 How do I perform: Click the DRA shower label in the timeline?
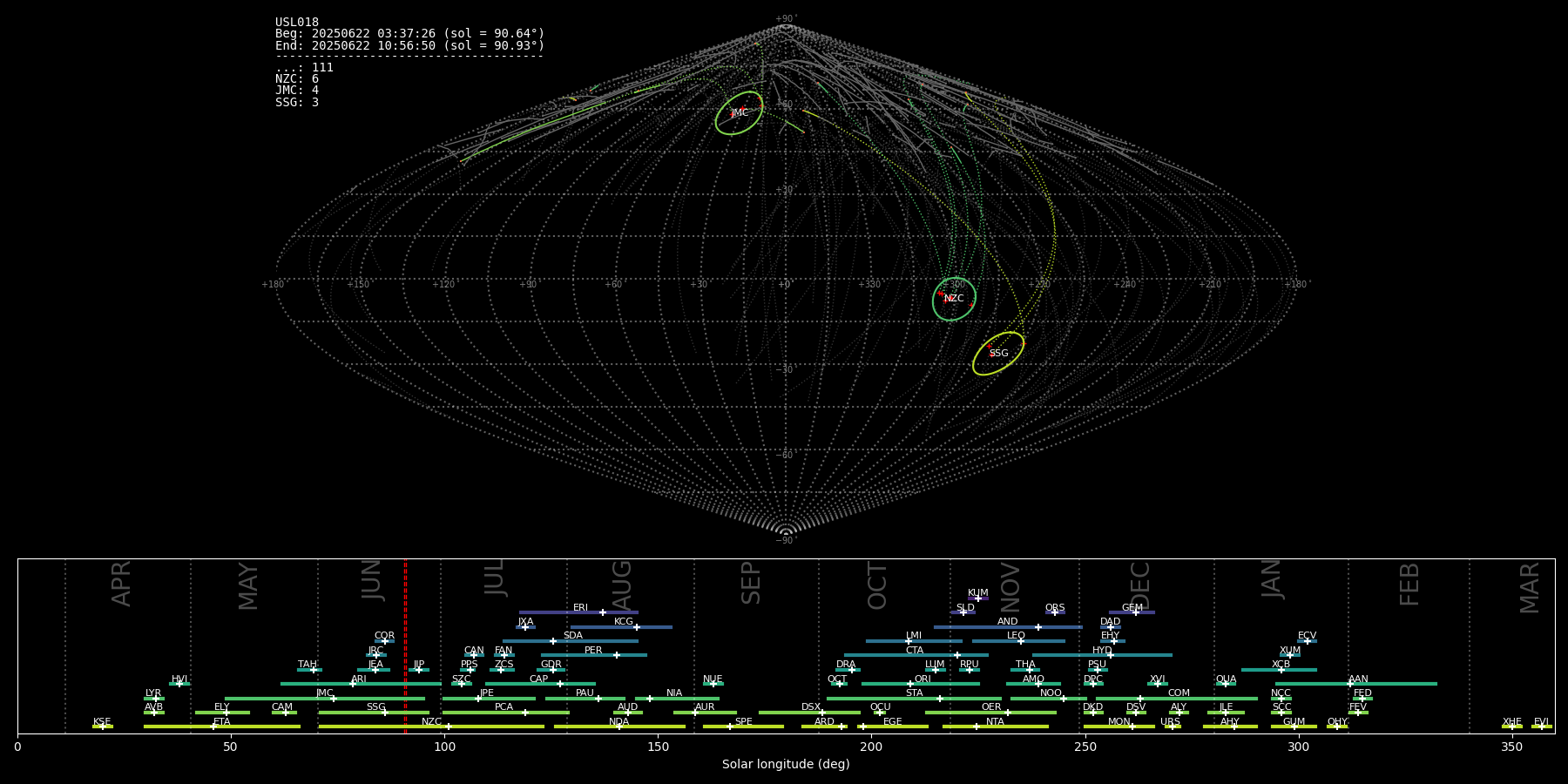pos(846,665)
